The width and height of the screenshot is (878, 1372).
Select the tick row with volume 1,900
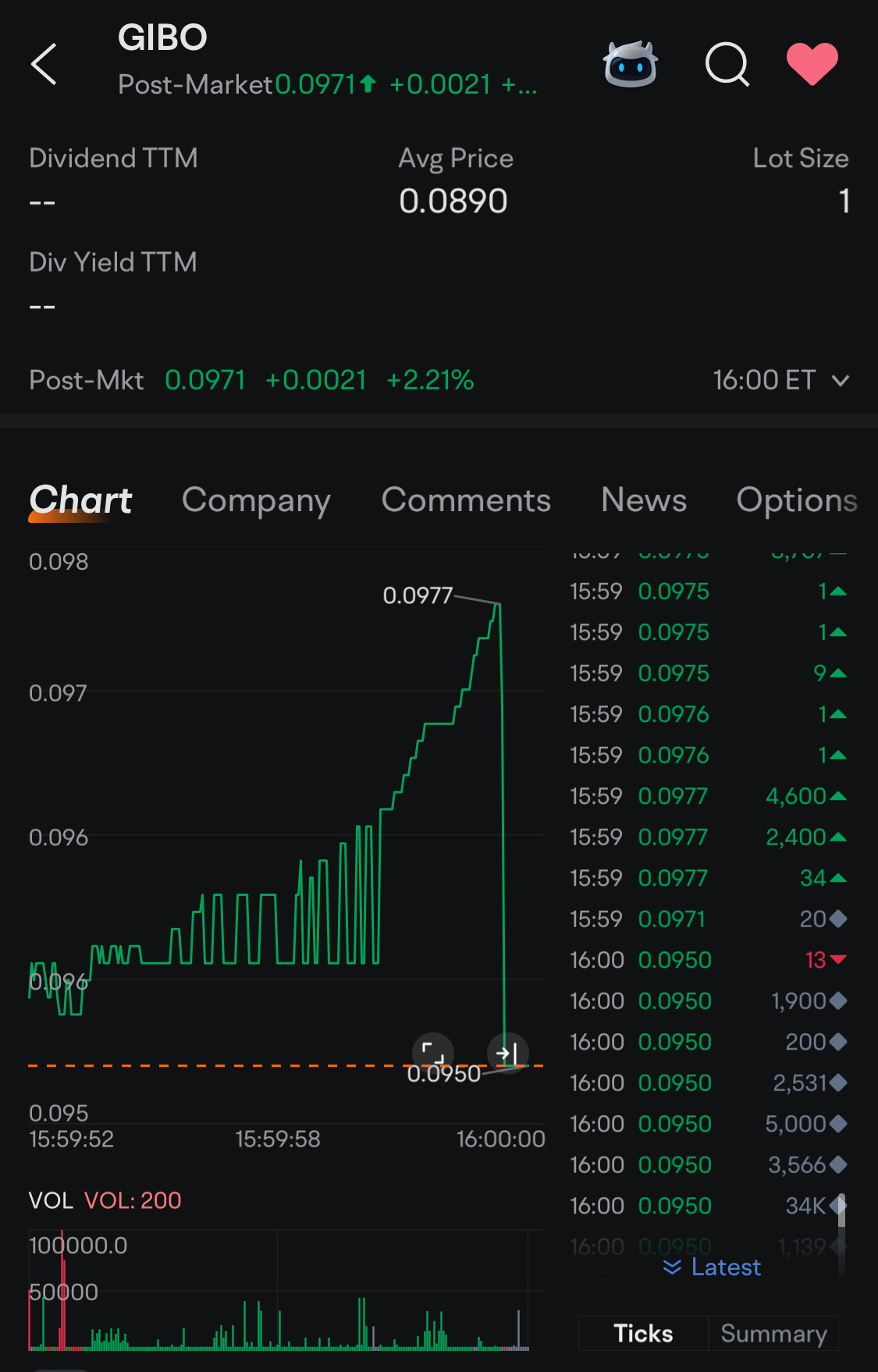[x=709, y=1001]
